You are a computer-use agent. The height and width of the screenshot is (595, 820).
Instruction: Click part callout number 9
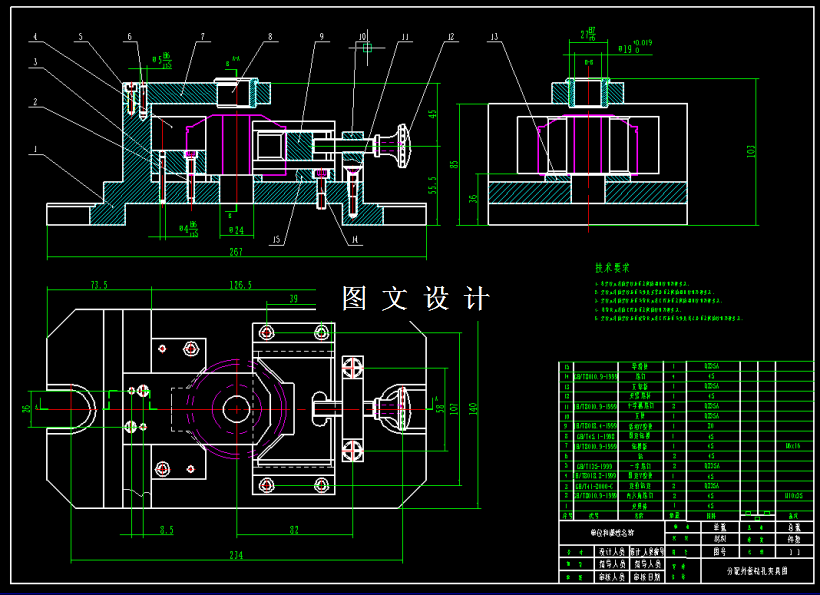(x=322, y=37)
